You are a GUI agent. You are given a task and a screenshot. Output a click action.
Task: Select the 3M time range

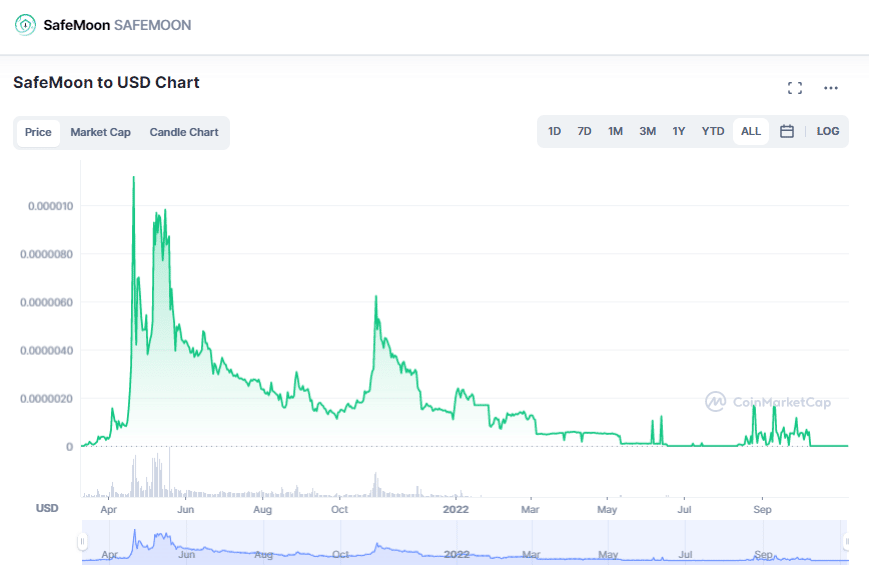pos(648,131)
